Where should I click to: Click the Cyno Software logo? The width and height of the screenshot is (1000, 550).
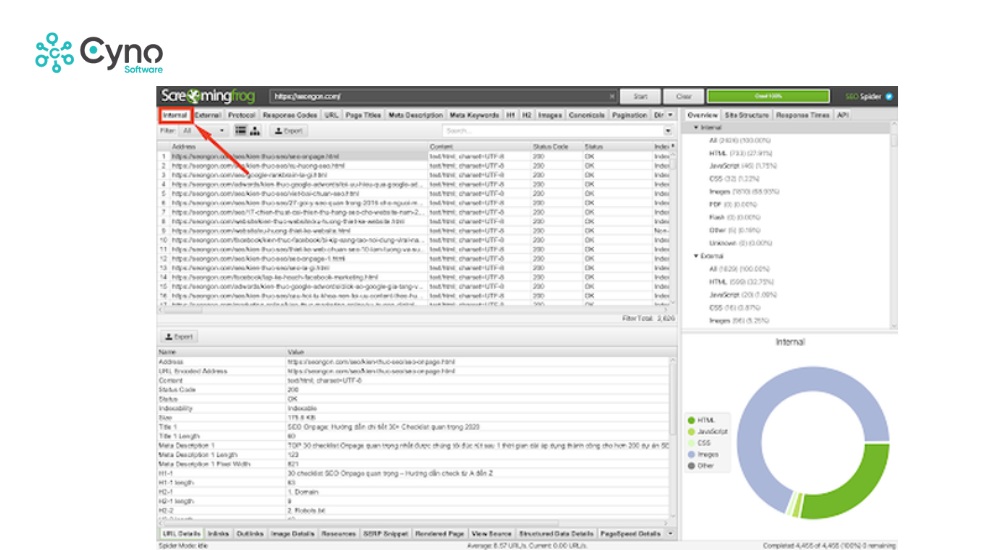click(98, 52)
